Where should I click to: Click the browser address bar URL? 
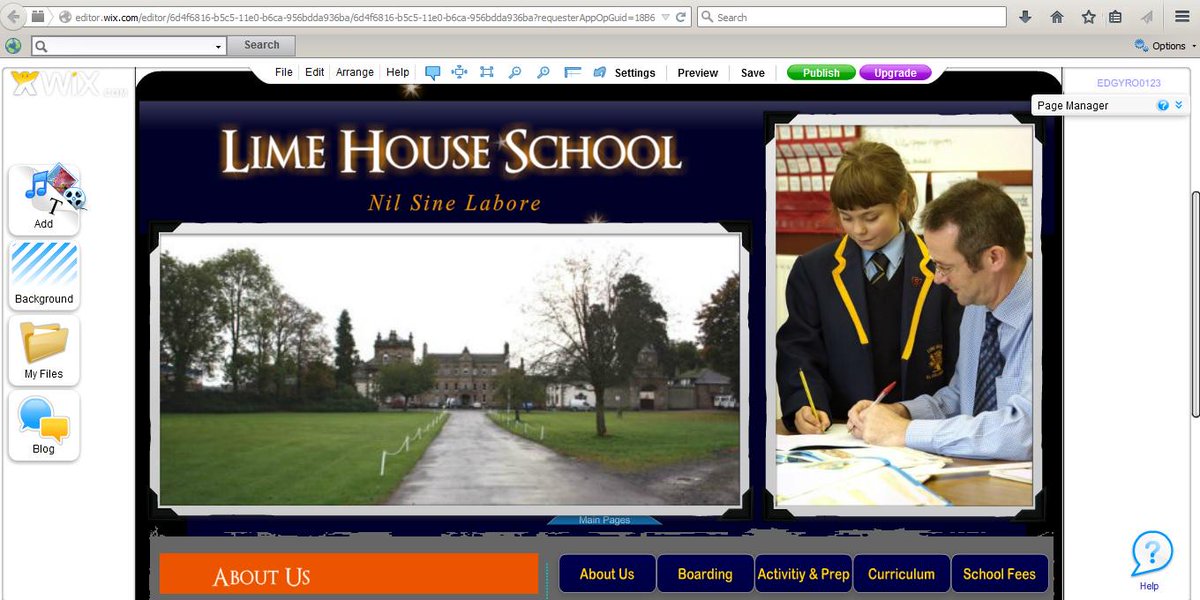[365, 17]
